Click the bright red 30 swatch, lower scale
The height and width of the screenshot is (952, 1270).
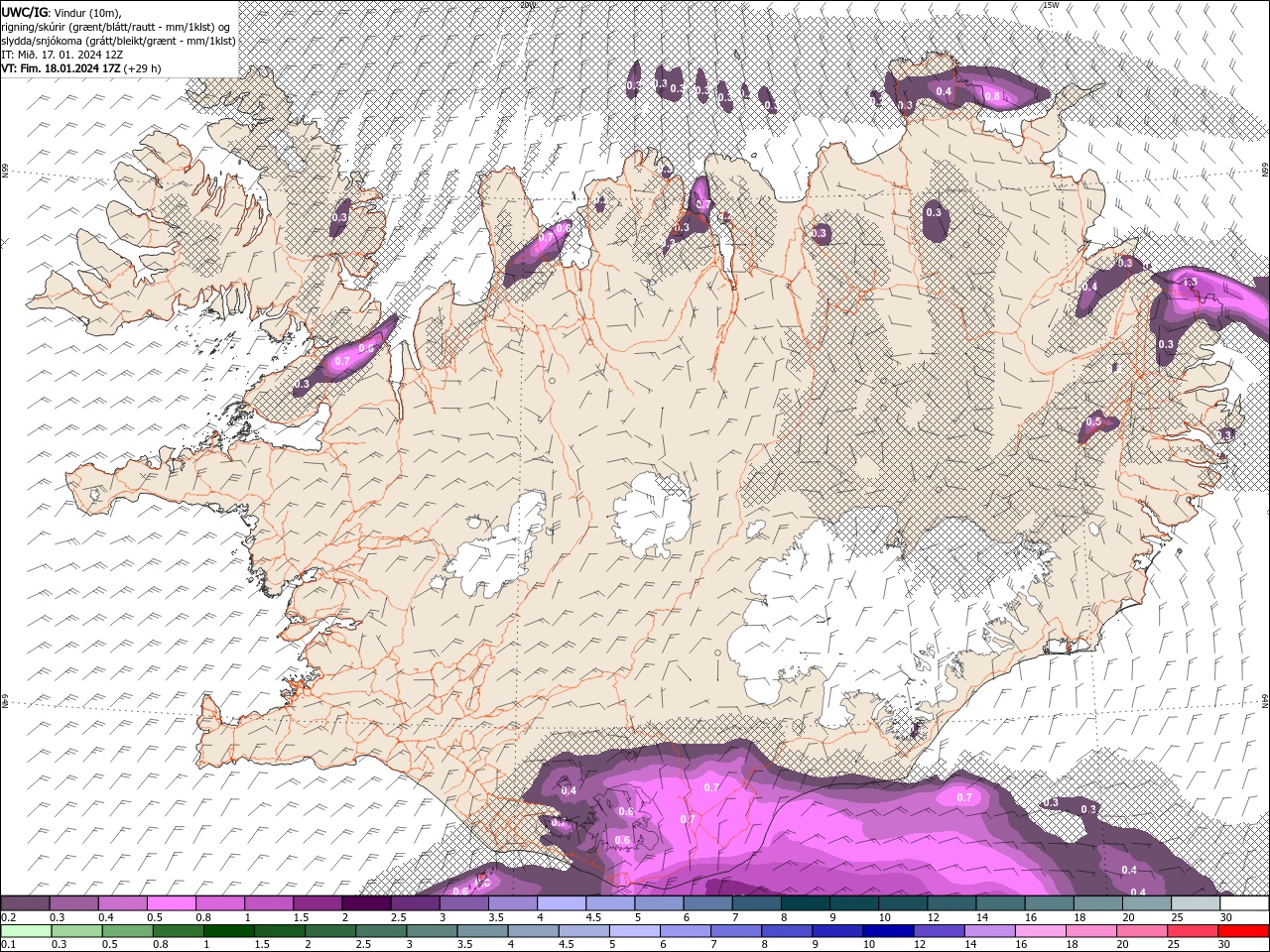tap(1242, 931)
